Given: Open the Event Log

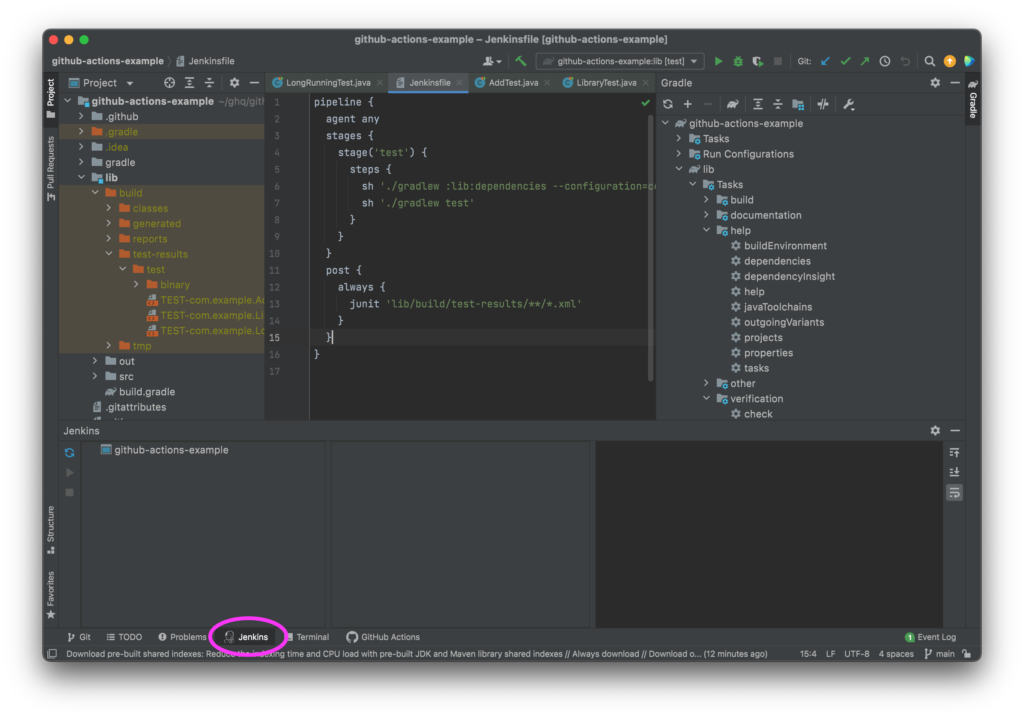Looking at the screenshot, I should pyautogui.click(x=930, y=637).
